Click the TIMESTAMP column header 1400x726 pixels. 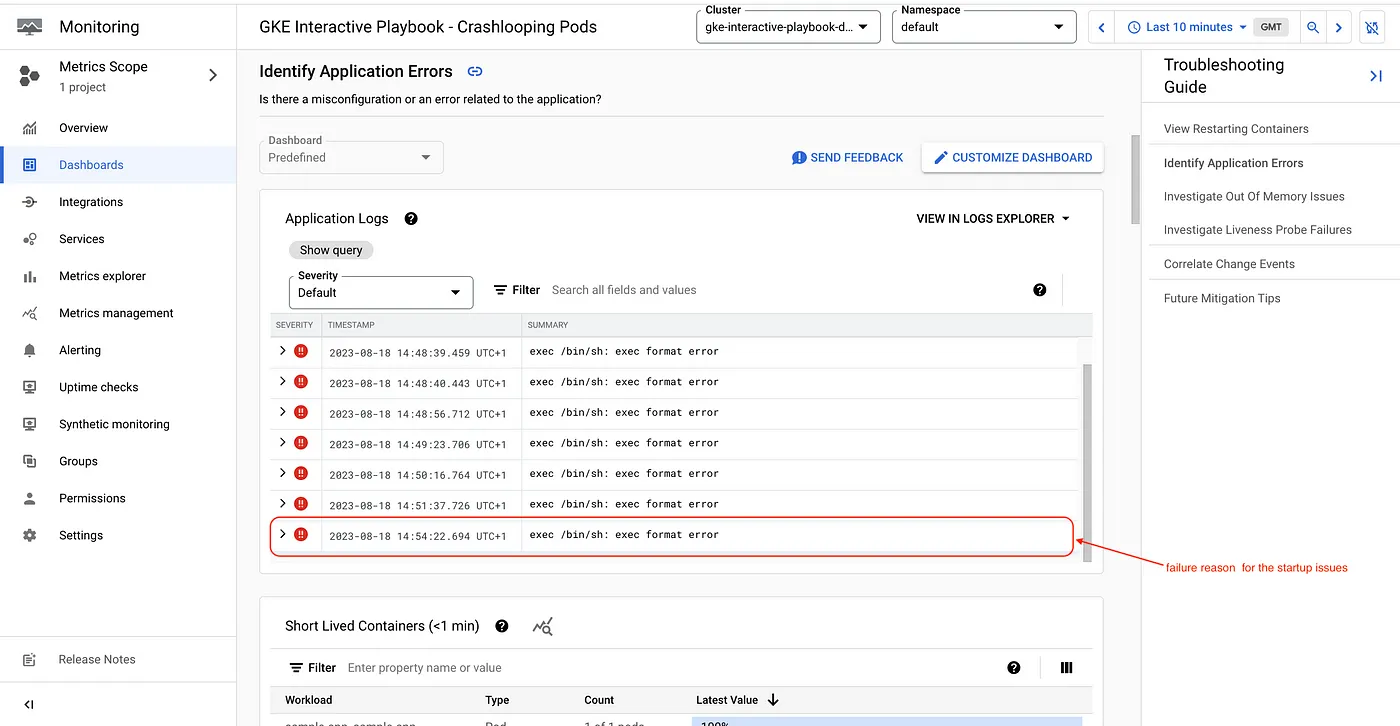pyautogui.click(x=351, y=325)
